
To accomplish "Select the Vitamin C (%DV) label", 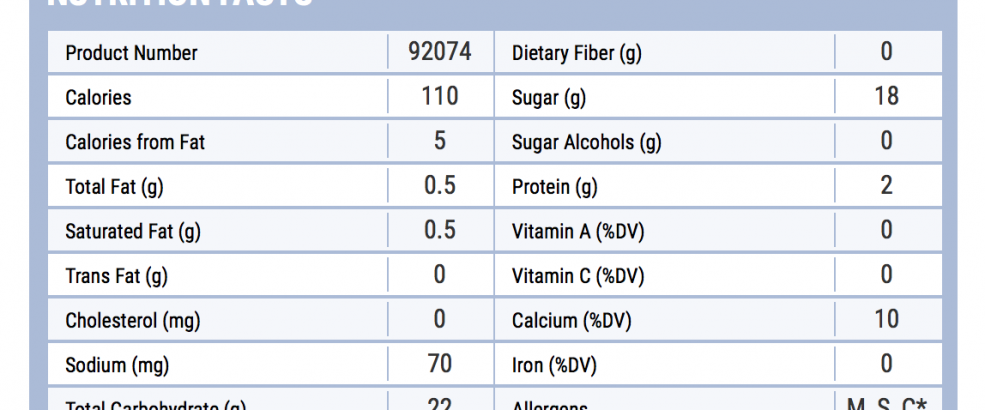I will [578, 276].
